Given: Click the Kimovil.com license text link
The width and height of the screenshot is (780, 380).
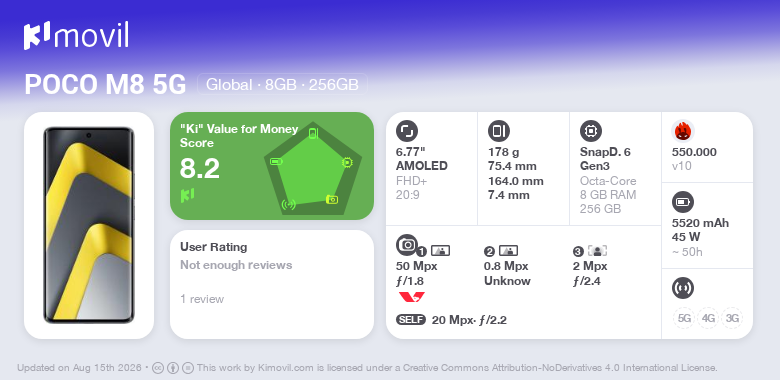Looking at the screenshot, I should click(x=286, y=369).
